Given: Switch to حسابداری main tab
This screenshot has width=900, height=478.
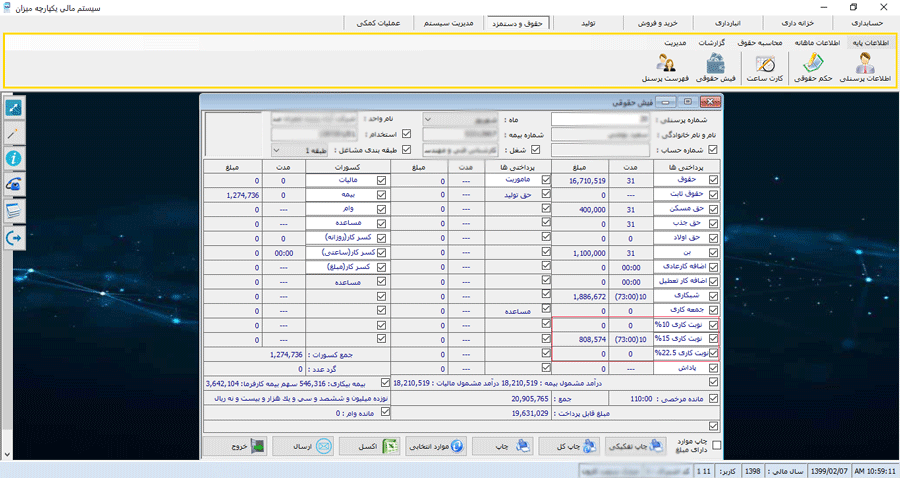Looking at the screenshot, I should click(867, 23).
